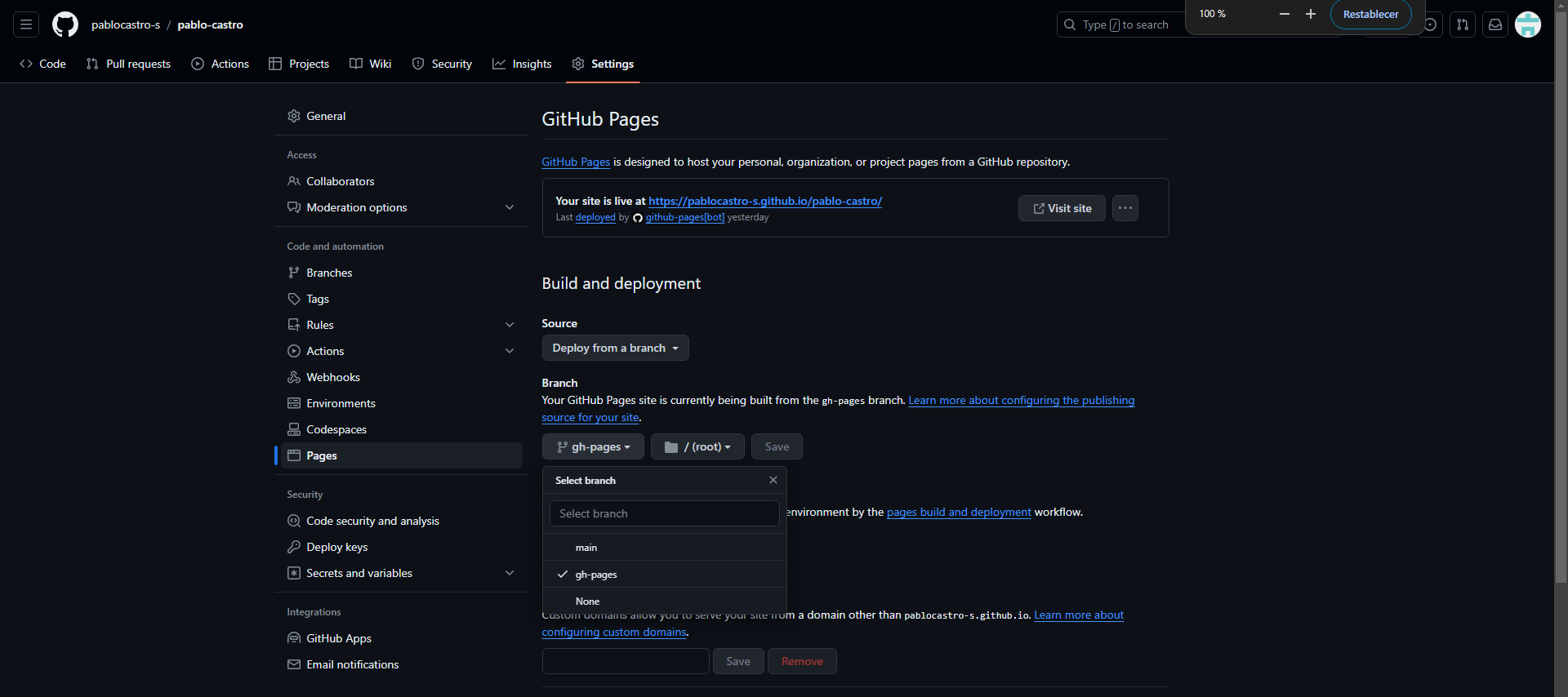Click the custom domain input field
The width and height of the screenshot is (1568, 697).
(626, 661)
